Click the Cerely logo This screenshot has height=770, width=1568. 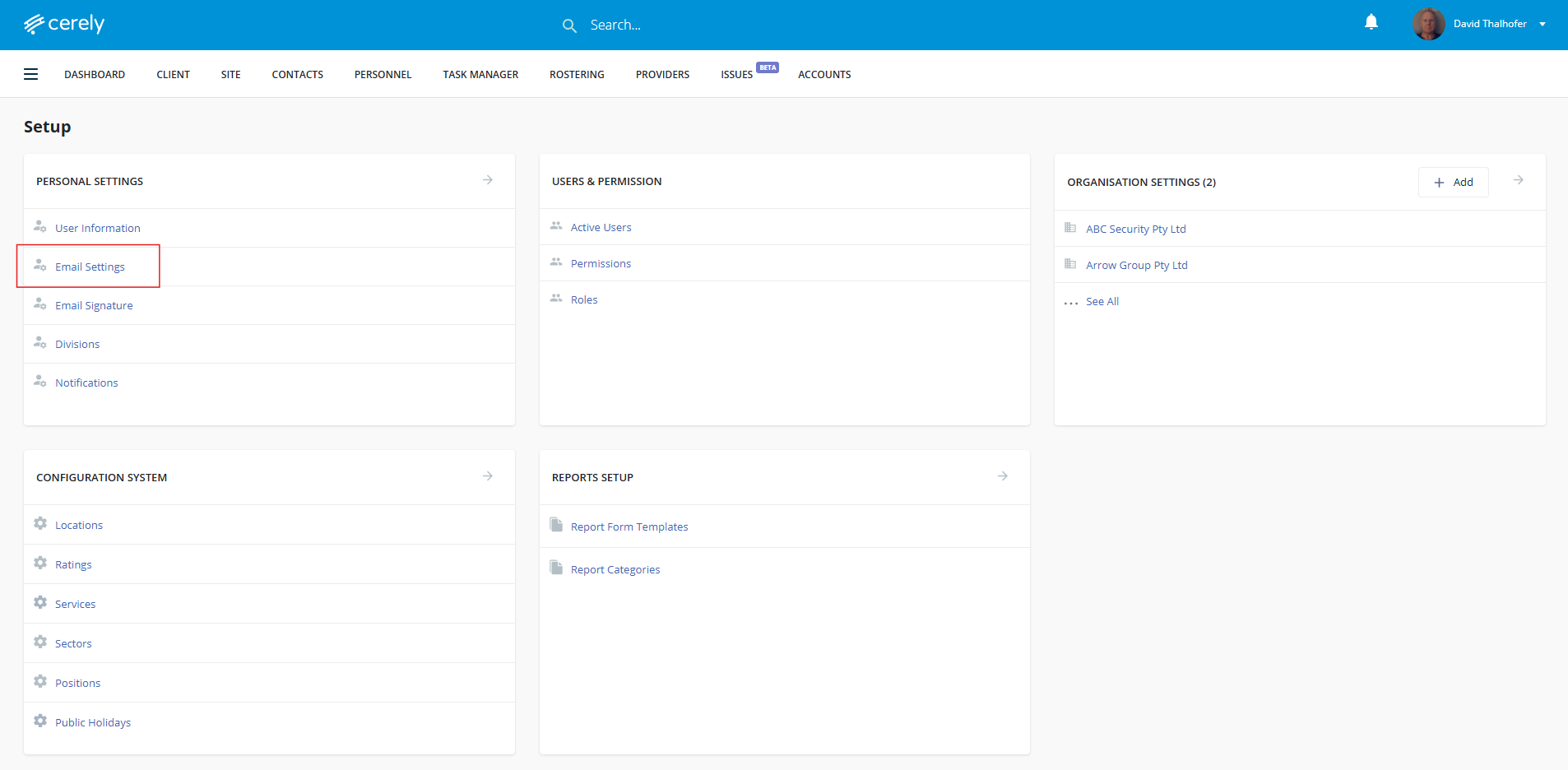tap(64, 24)
